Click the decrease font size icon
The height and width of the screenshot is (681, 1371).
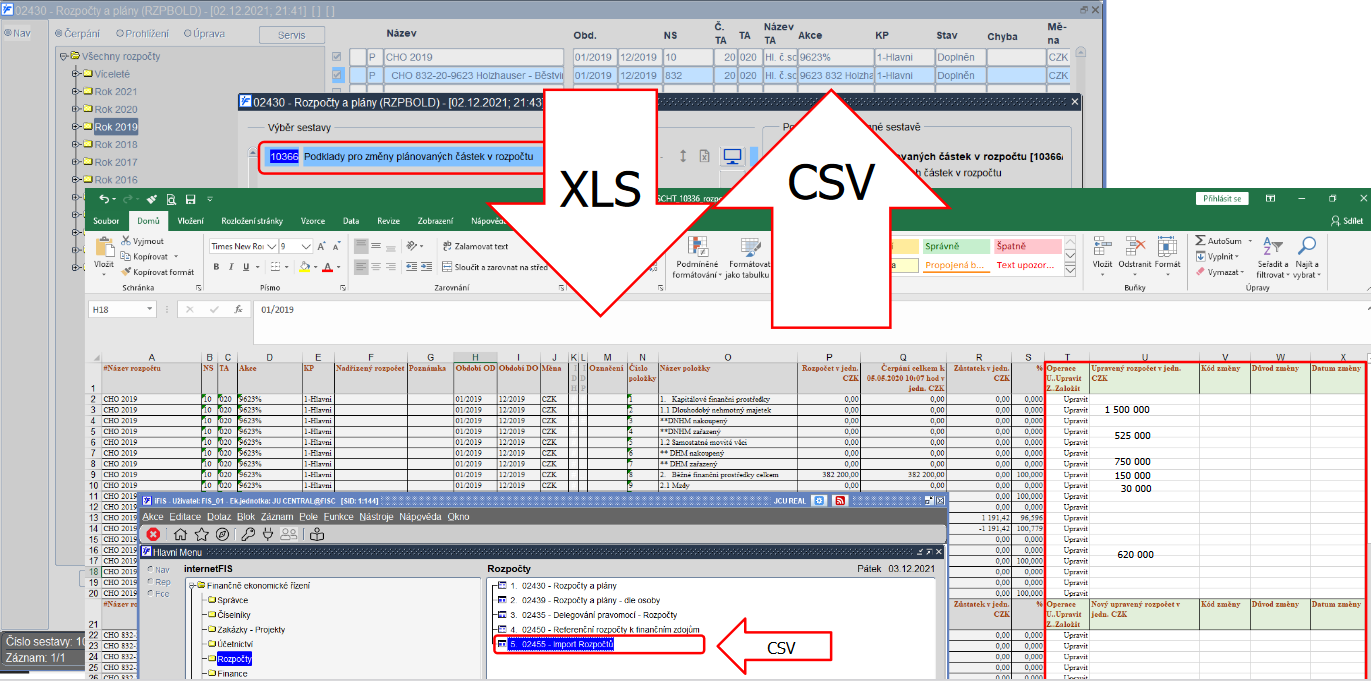tap(338, 246)
